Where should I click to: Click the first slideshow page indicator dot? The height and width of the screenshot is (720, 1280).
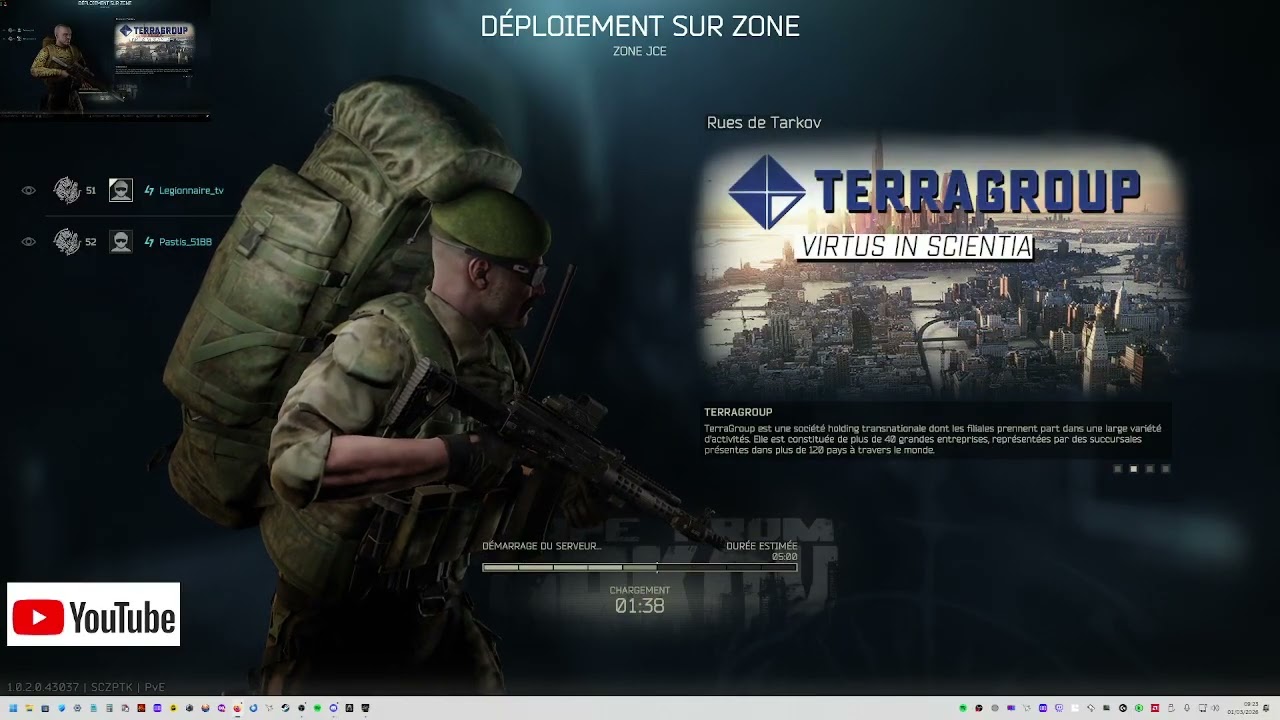point(1118,468)
